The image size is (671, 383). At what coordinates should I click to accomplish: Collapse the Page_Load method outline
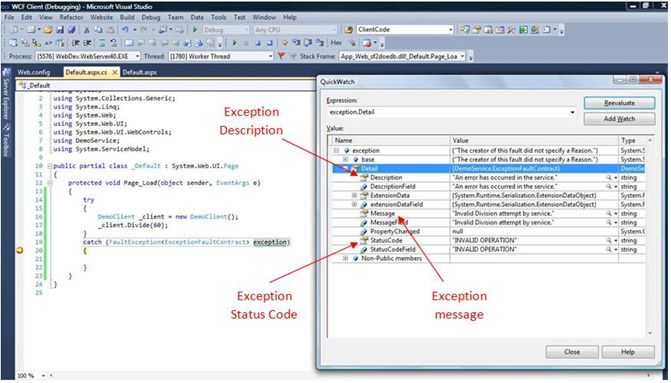pyautogui.click(x=50, y=183)
